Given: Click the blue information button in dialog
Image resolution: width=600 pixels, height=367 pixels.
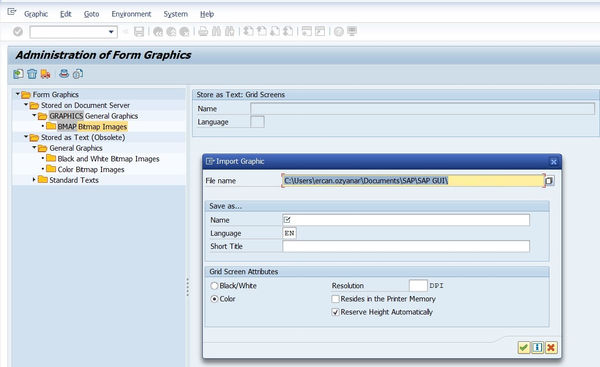Looking at the screenshot, I should tap(537, 347).
